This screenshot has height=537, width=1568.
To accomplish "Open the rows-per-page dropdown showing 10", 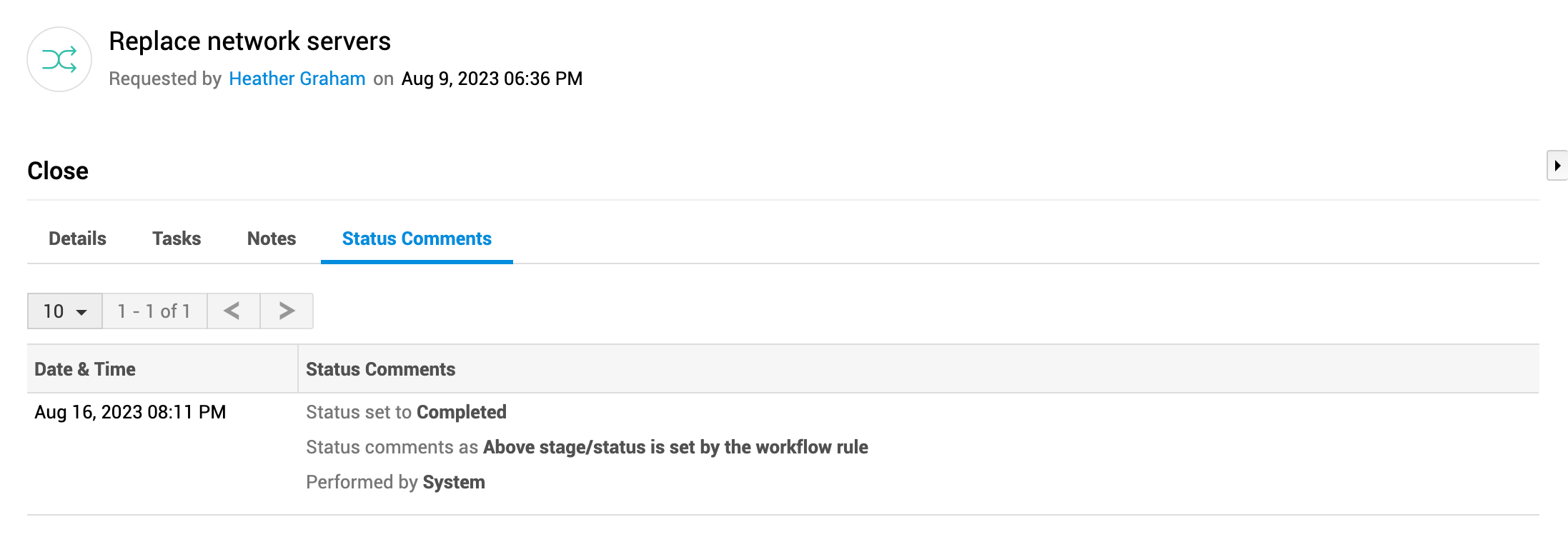I will (x=65, y=311).
